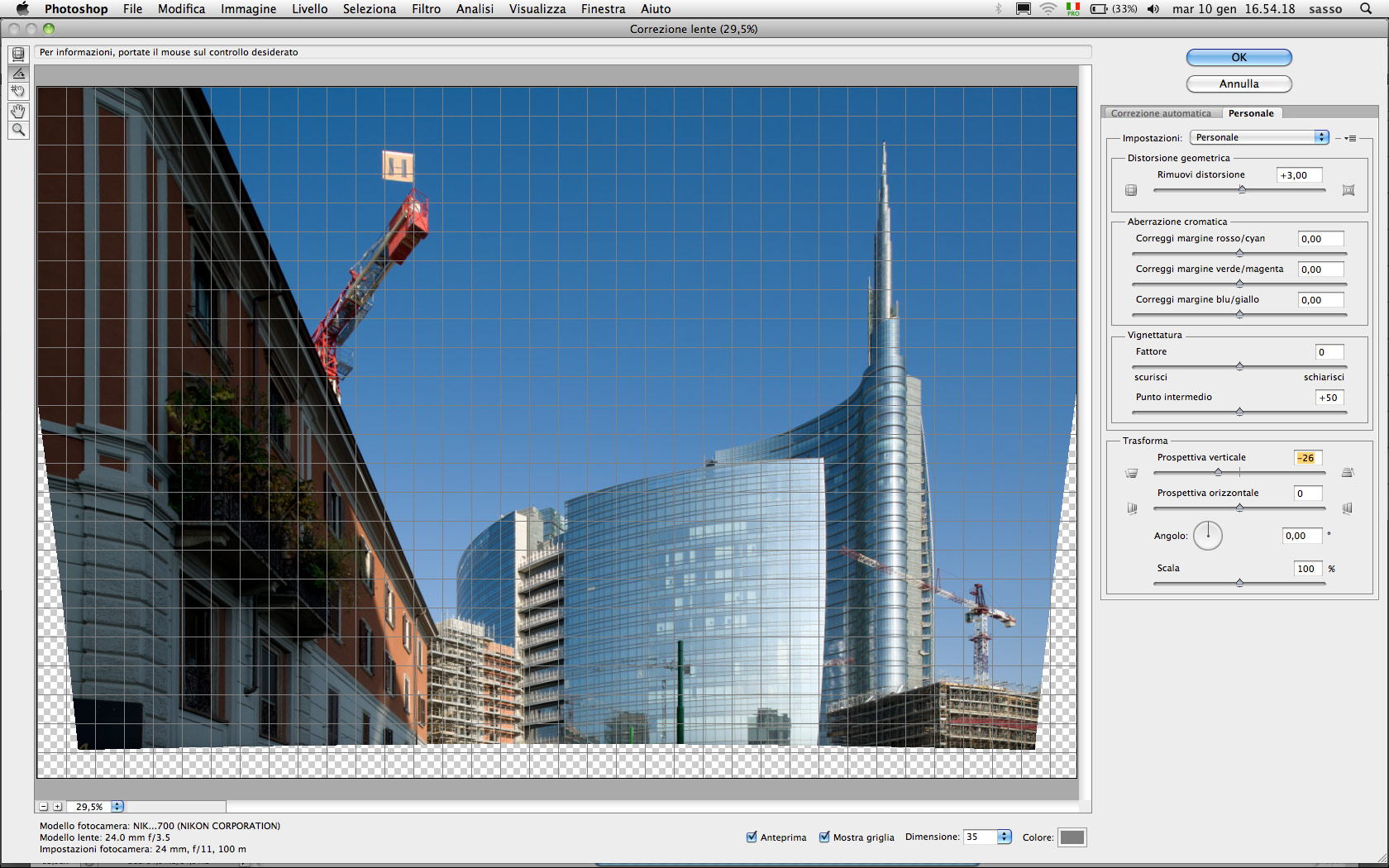Open the Finestra menu
1389x868 pixels.
(603, 9)
